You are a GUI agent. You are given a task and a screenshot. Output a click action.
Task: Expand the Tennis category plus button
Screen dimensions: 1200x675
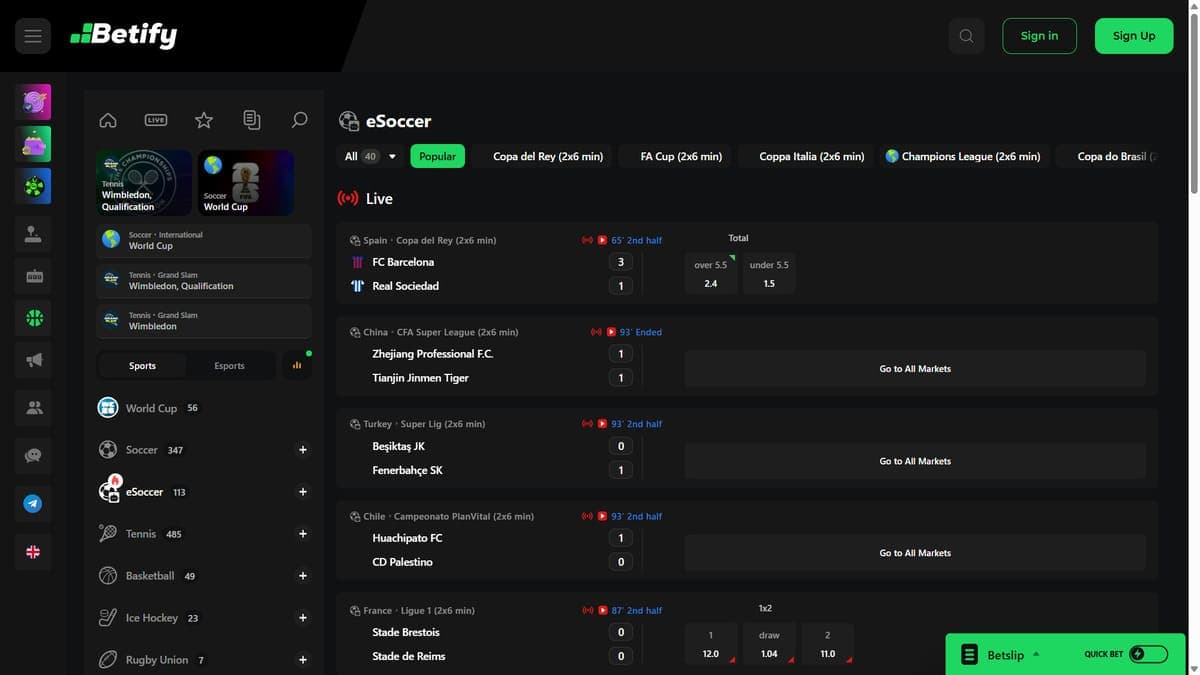tap(303, 534)
